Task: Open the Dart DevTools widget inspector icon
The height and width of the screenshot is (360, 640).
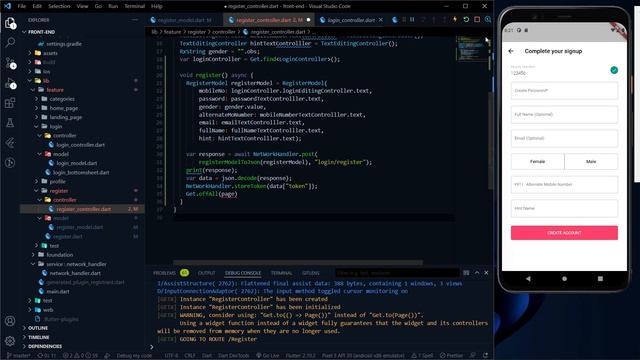Action: [488, 20]
